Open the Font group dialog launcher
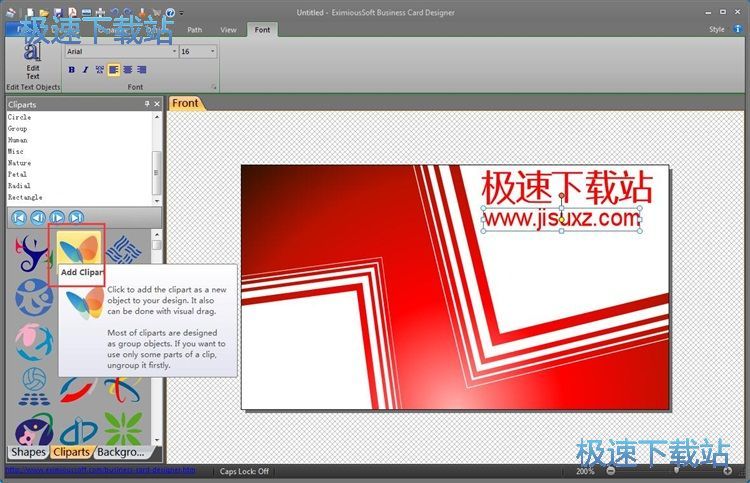Screen dimensions: 750x483 coord(214,87)
